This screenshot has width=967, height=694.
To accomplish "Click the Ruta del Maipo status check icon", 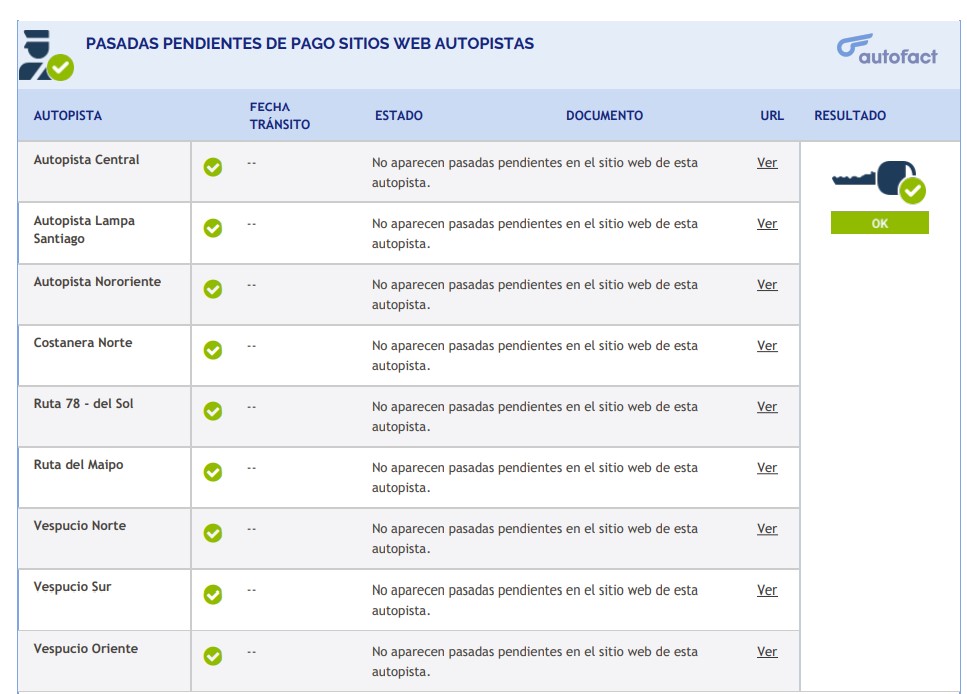I will coord(213,472).
